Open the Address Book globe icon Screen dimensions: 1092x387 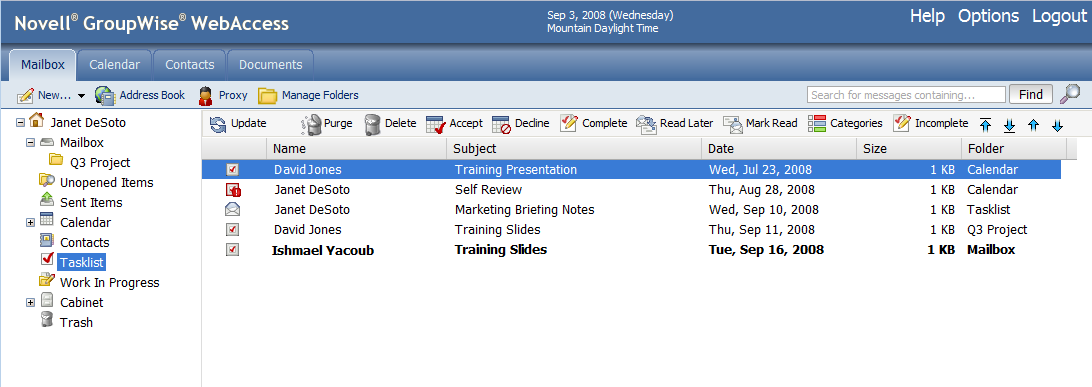105,95
